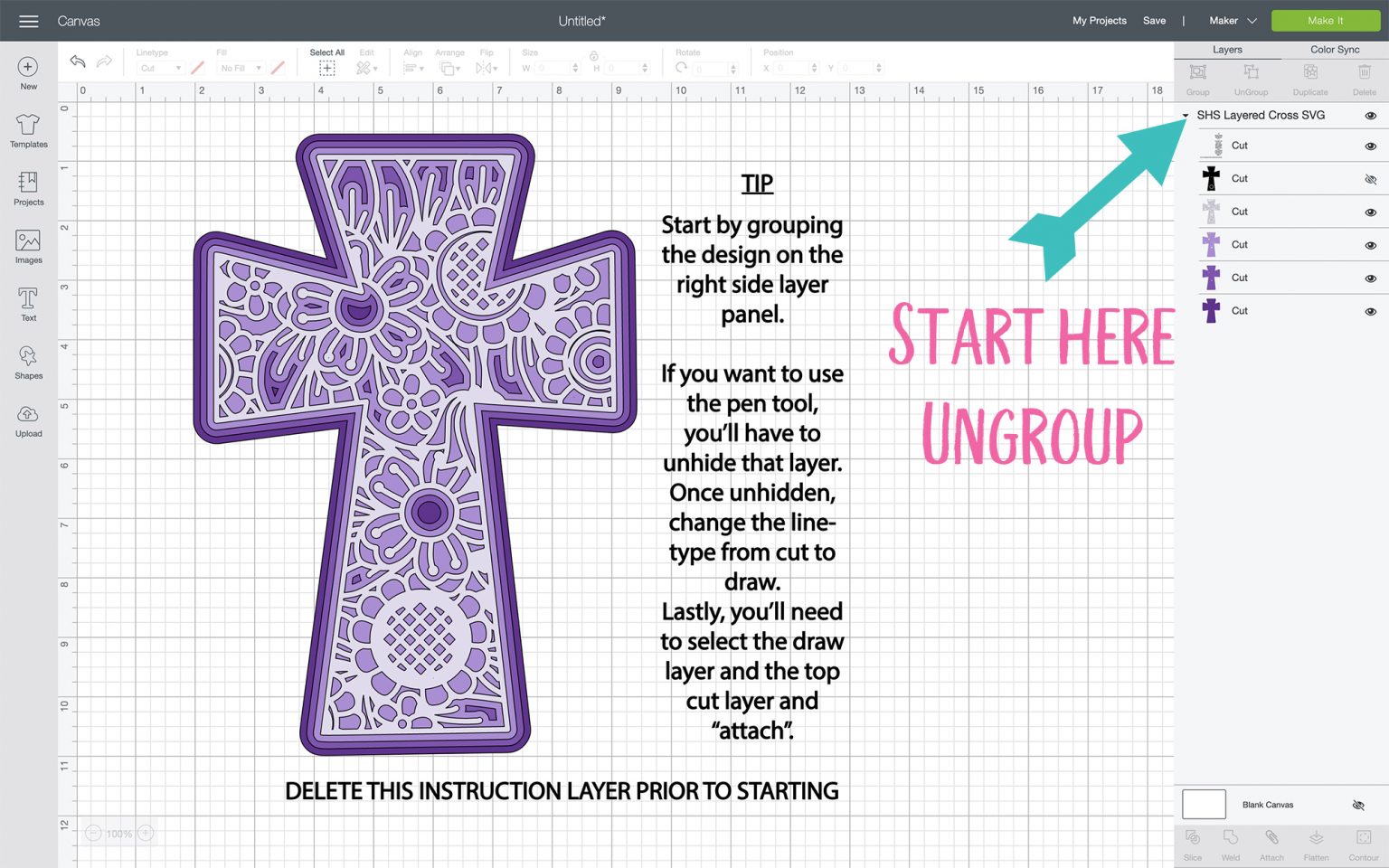Screen dimensions: 1389x868
Task: Select the New icon in left sidebar
Action: click(x=28, y=72)
